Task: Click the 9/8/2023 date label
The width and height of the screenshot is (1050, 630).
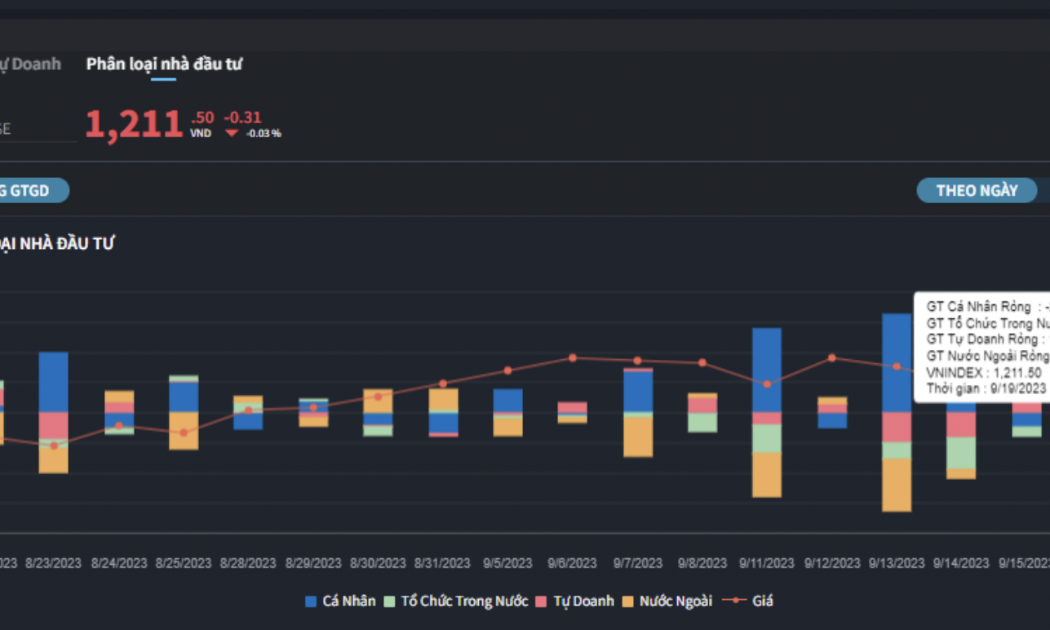Action: (x=702, y=564)
